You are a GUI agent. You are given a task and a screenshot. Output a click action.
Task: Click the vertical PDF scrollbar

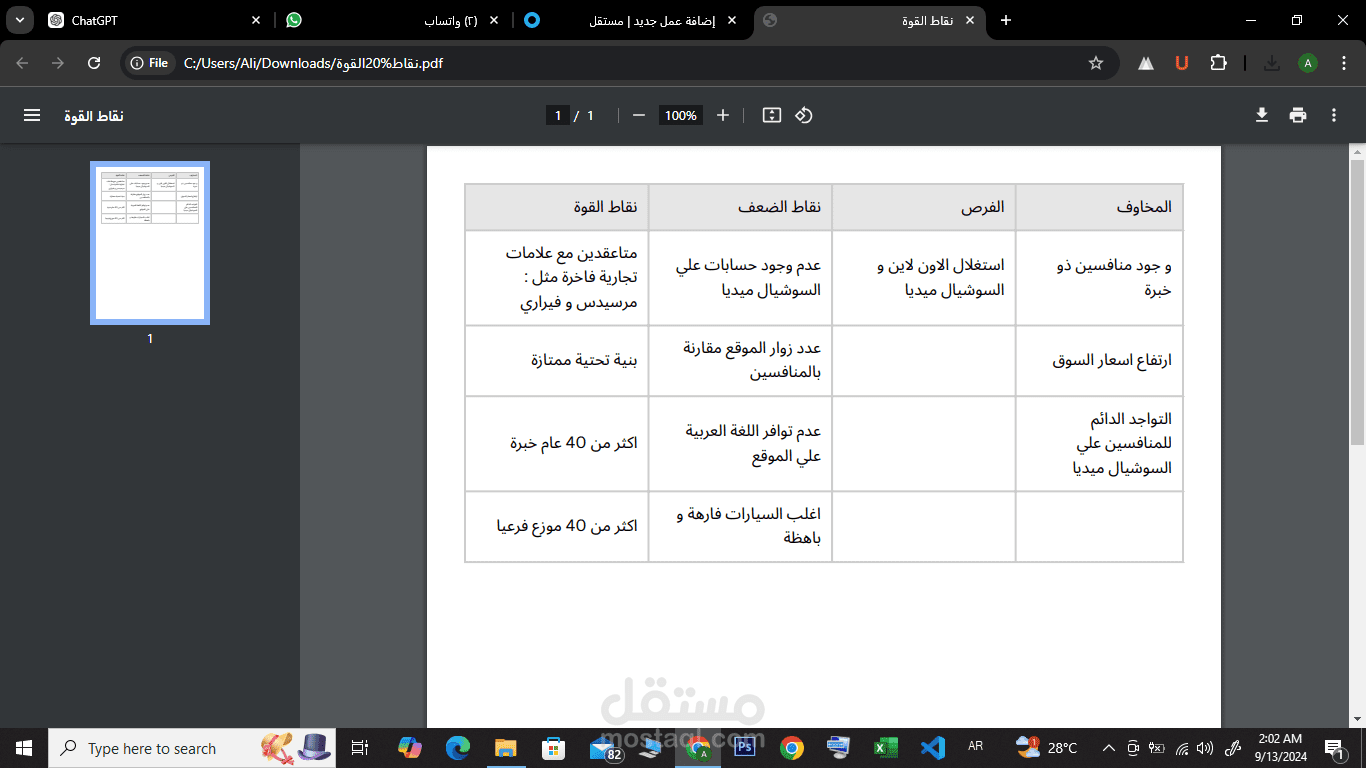1357,300
